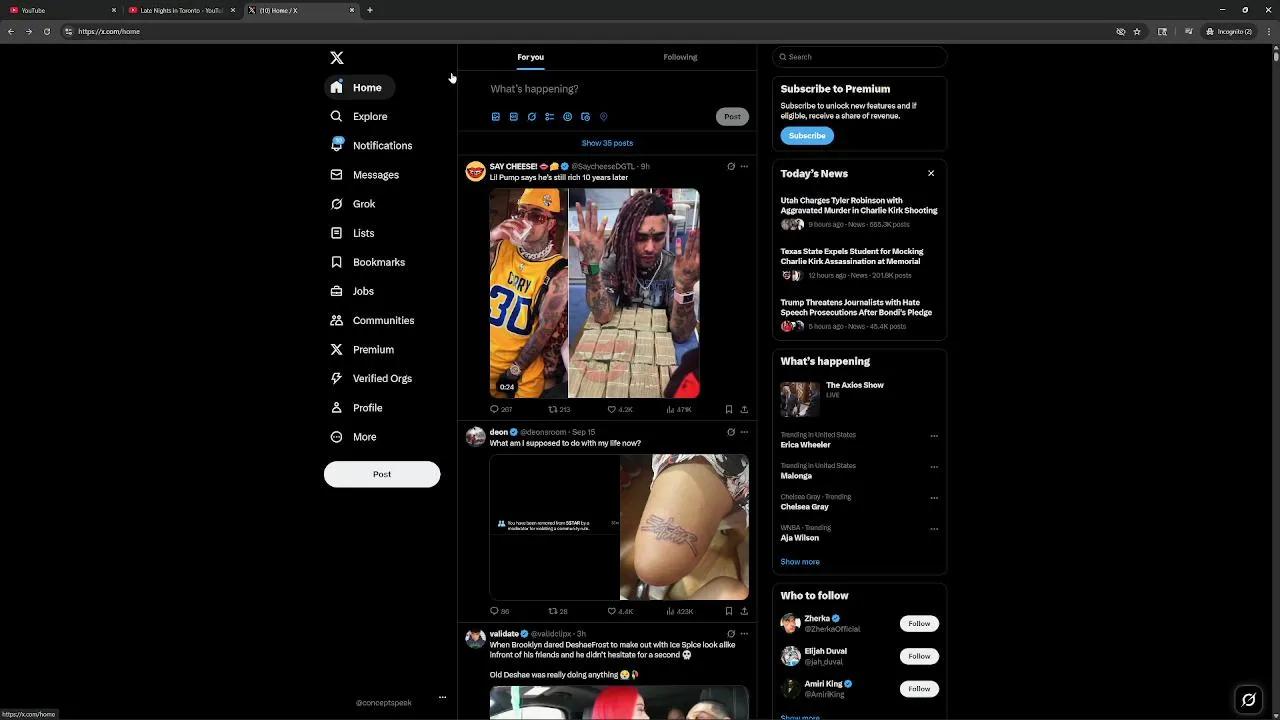Bookmark the SAY CHEESE post

pos(729,409)
